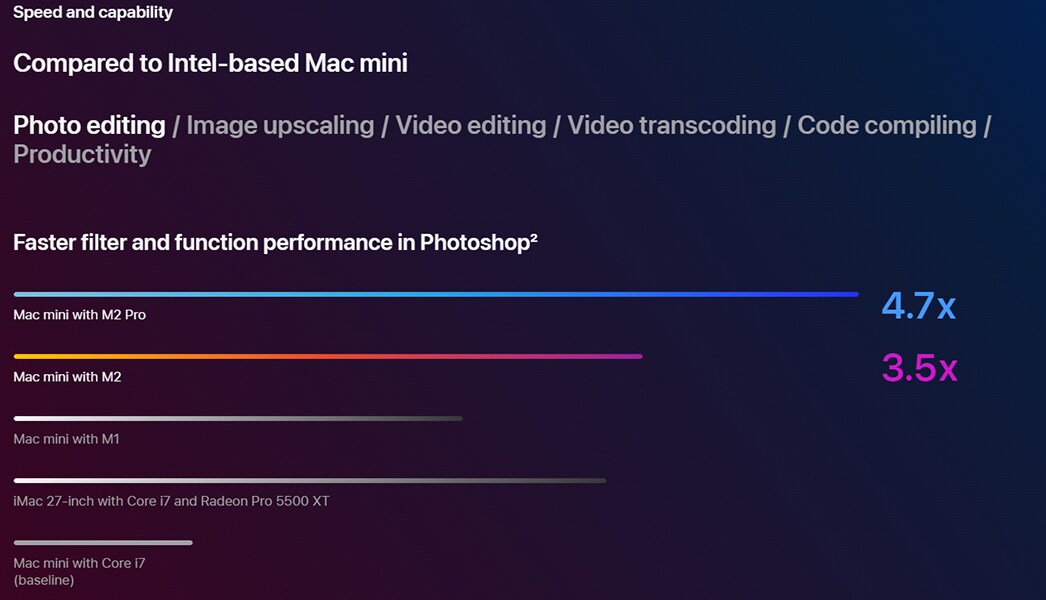Screen dimensions: 1046x600
Task: Click the "Mac mini with M2 Pro" label
Action: [79, 315]
